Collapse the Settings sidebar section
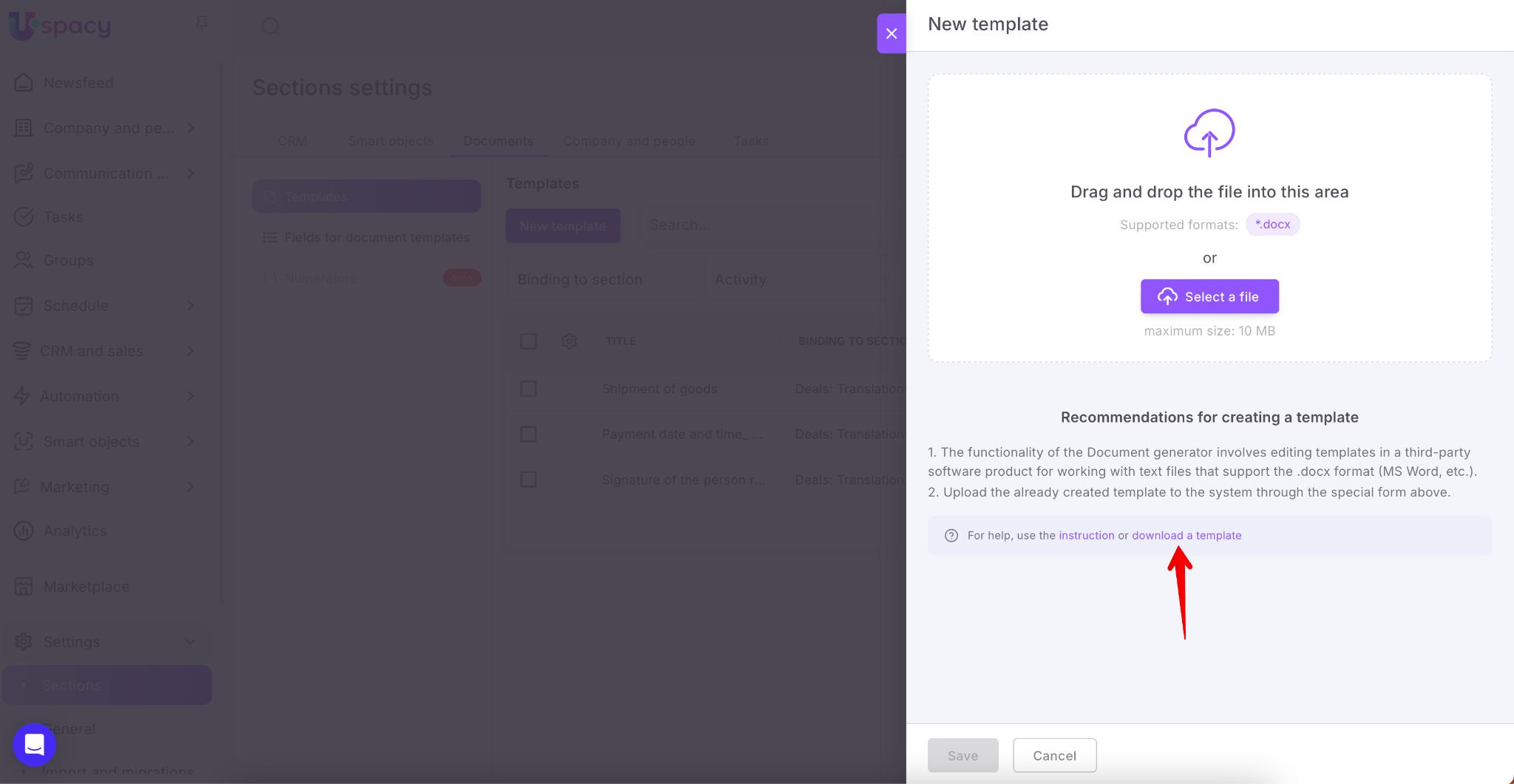Screen dimensions: 1514x784 click(190, 641)
